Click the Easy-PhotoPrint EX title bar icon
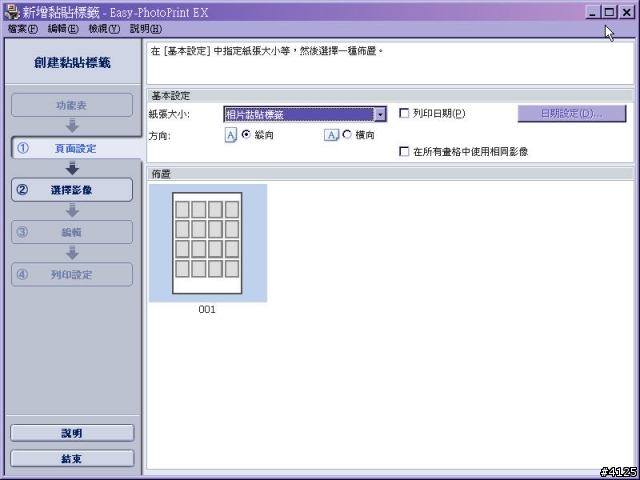Screen dimensions: 640x480 coord(12,12)
